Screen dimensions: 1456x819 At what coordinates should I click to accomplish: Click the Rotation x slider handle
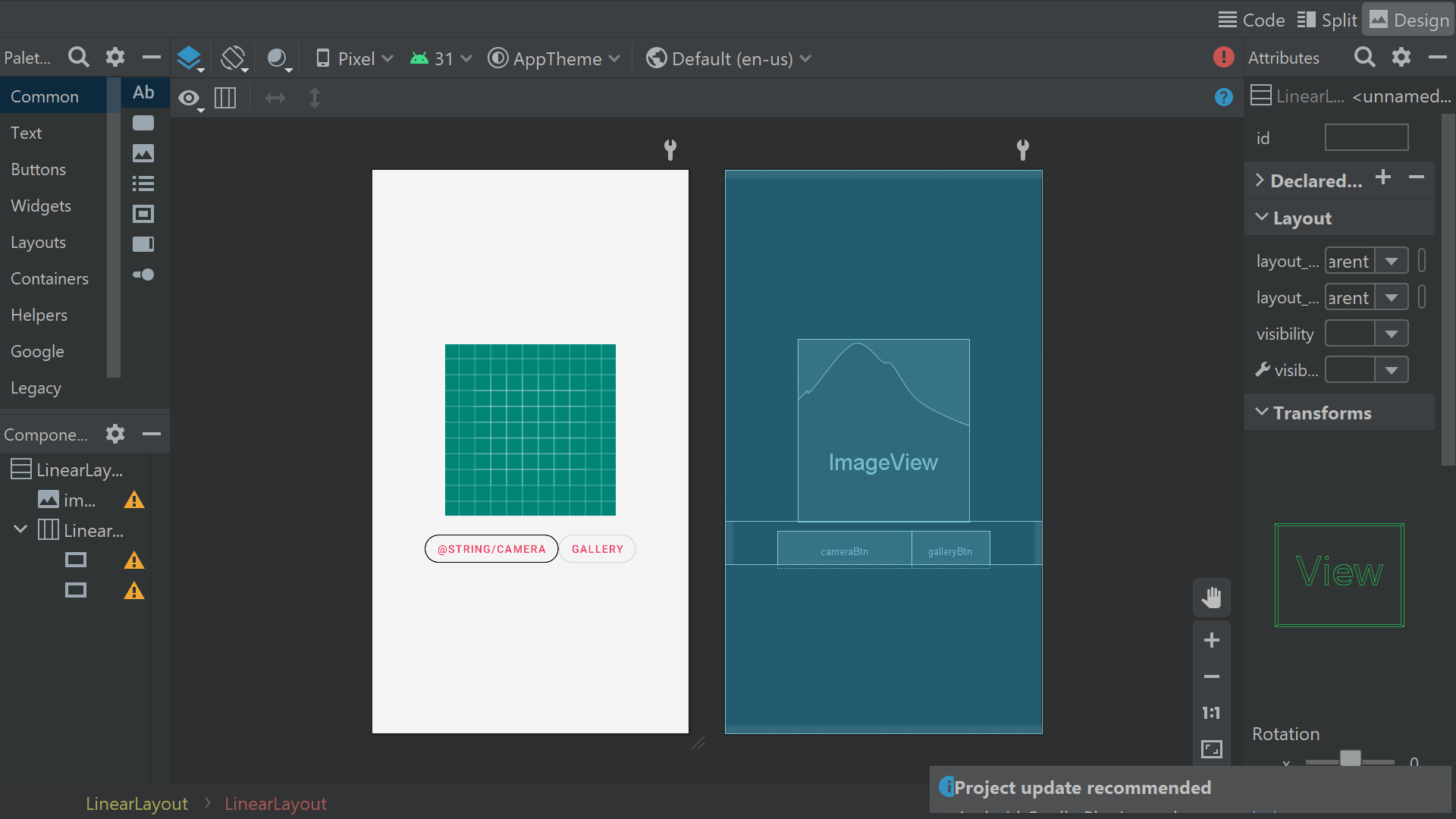pyautogui.click(x=1350, y=758)
